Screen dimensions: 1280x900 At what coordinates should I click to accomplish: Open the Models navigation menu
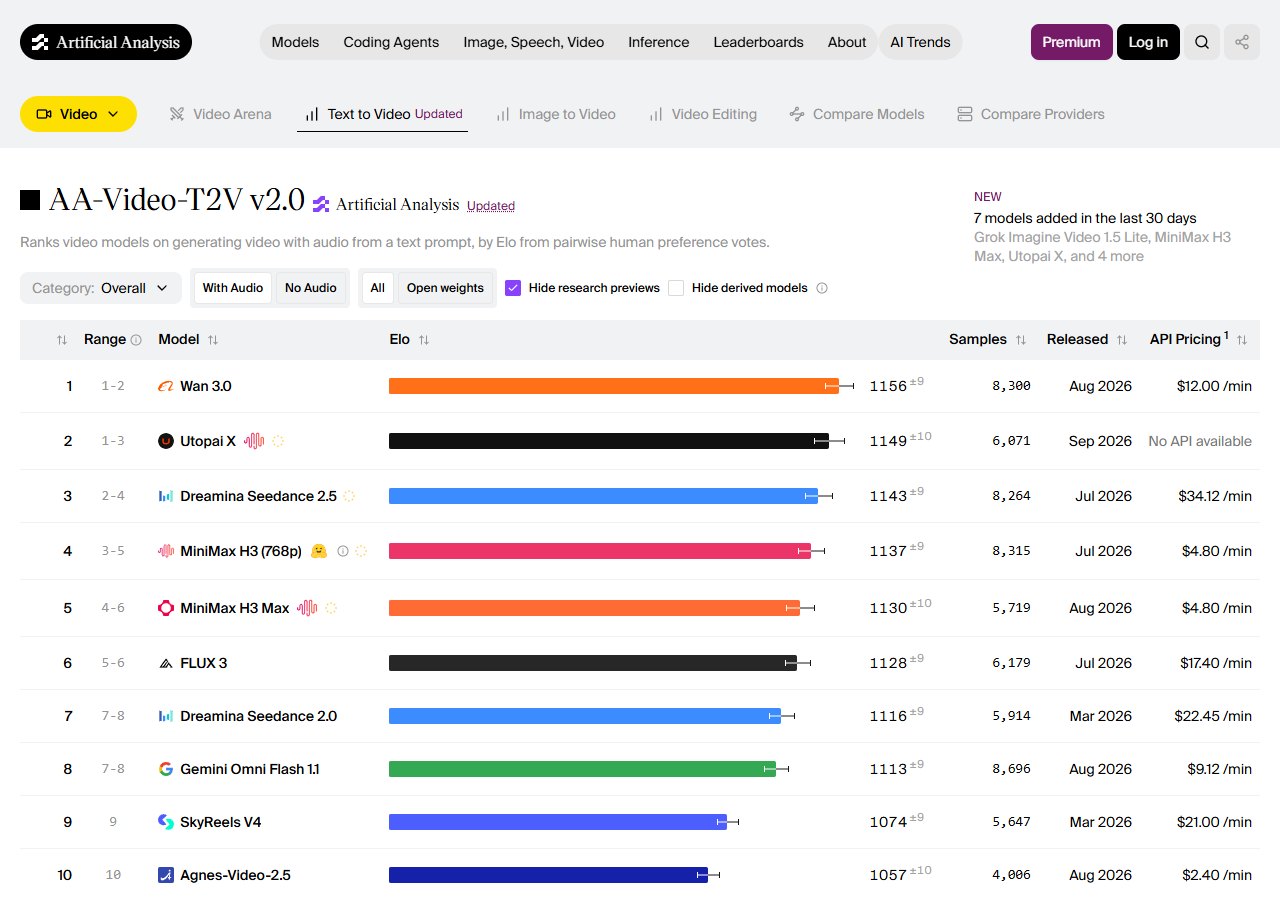tap(295, 42)
